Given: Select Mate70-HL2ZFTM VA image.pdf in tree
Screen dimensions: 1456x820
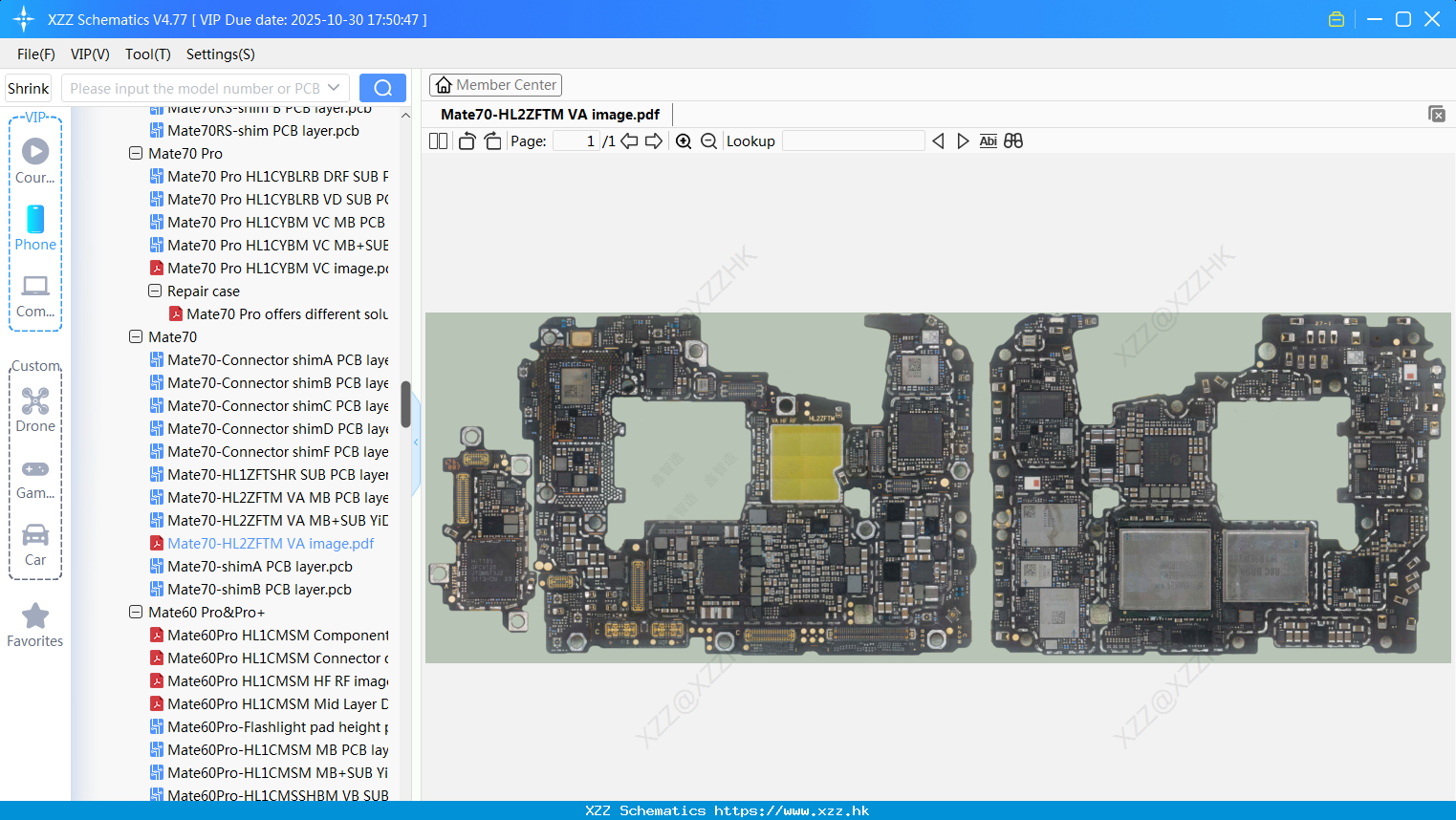Looking at the screenshot, I should (x=262, y=544).
